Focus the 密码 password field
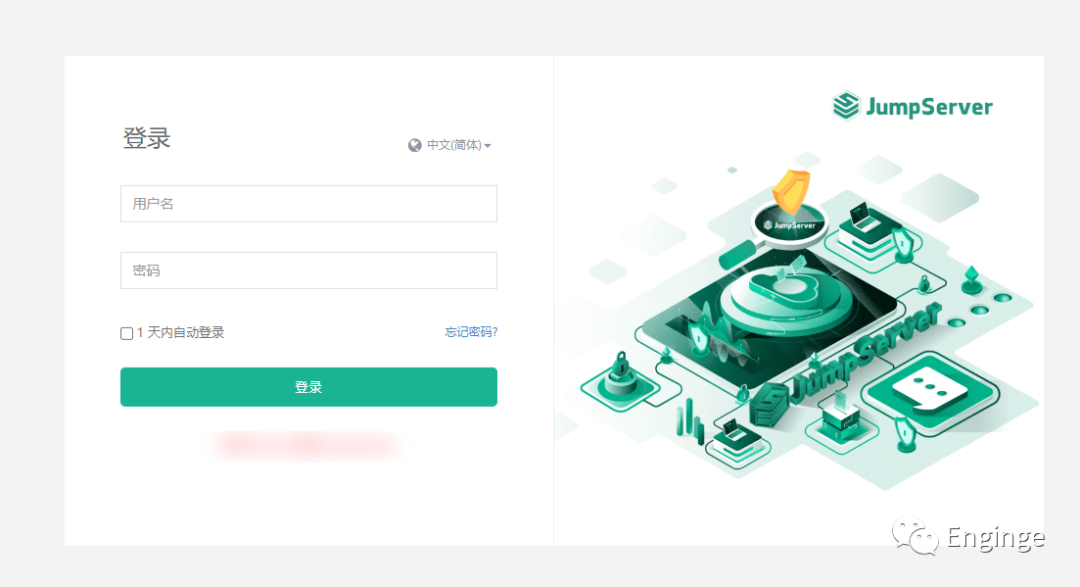 click(309, 270)
